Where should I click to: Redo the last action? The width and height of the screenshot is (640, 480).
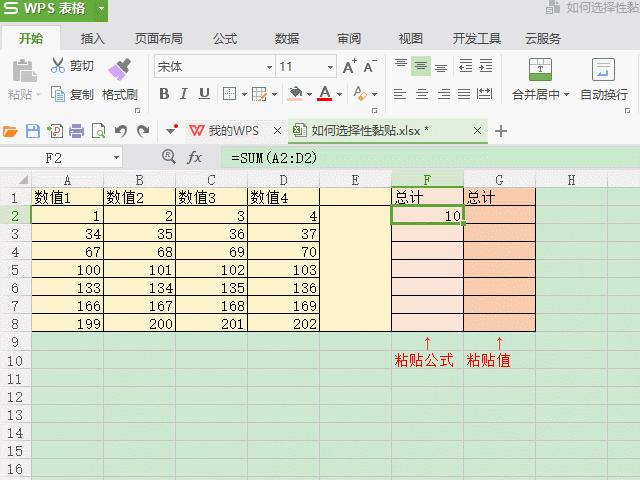point(143,131)
